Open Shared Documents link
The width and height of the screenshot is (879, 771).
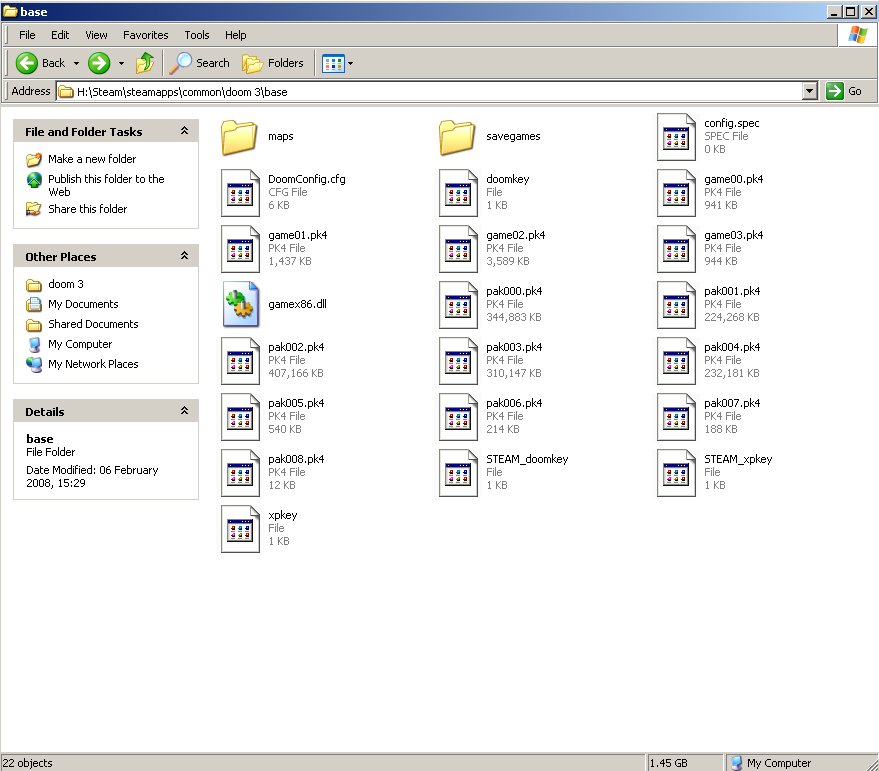pos(93,324)
